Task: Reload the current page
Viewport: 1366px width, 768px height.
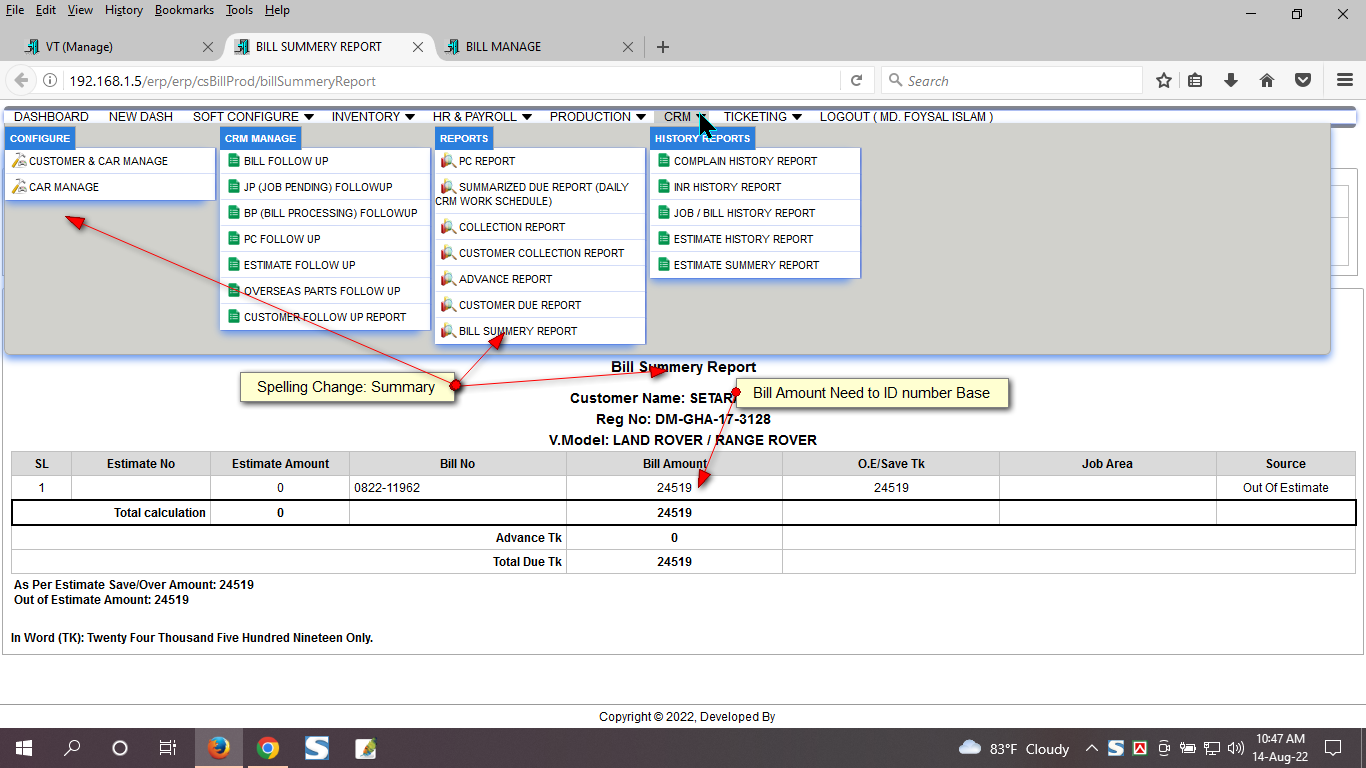Action: coord(857,81)
